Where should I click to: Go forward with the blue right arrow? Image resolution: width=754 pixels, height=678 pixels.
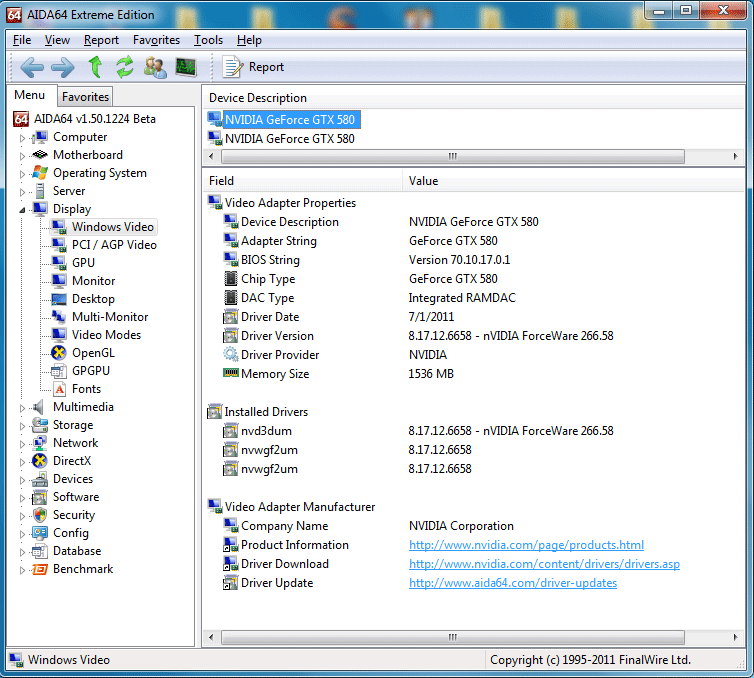pyautogui.click(x=63, y=67)
